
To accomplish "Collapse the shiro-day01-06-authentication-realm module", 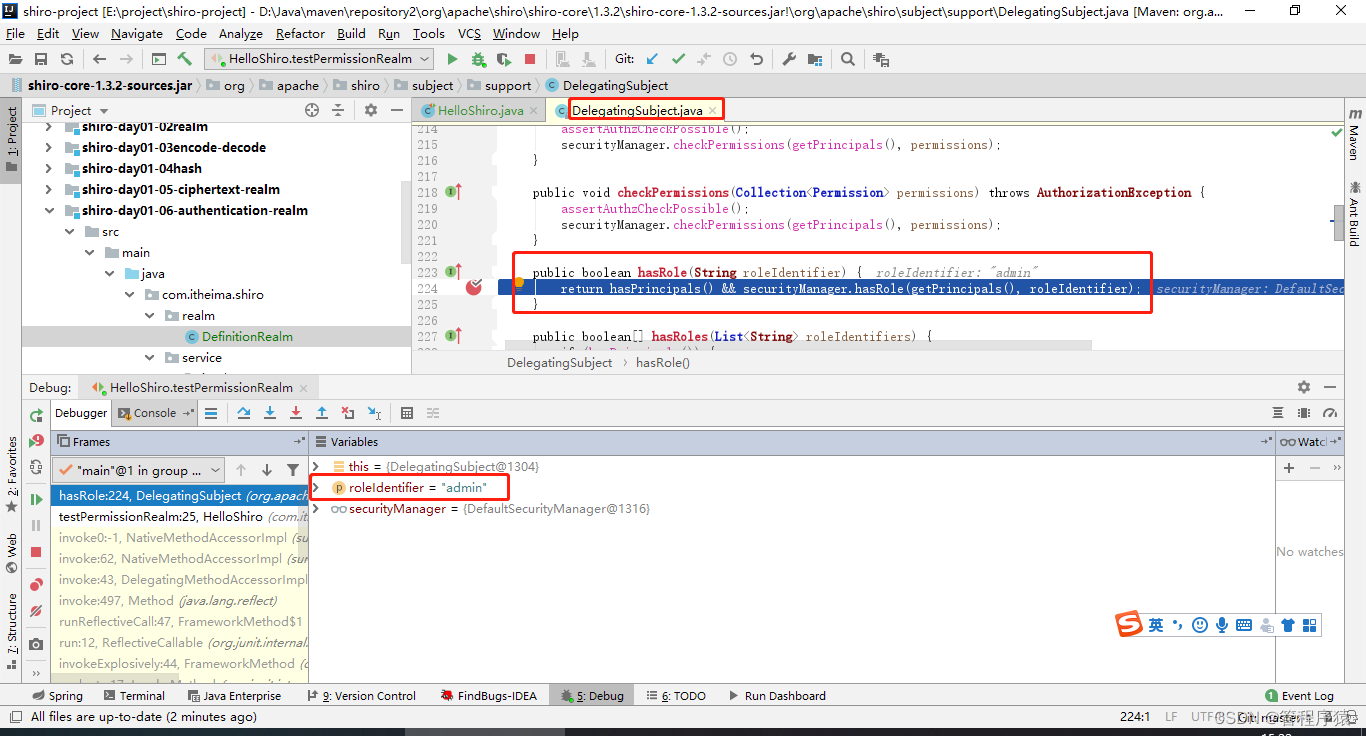I will tap(48, 211).
